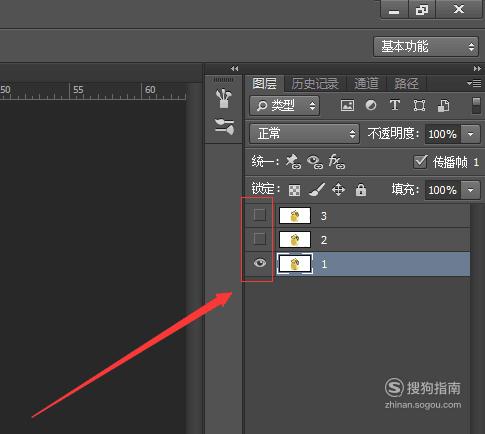Click the dock panel gripper handle

tap(223, 80)
